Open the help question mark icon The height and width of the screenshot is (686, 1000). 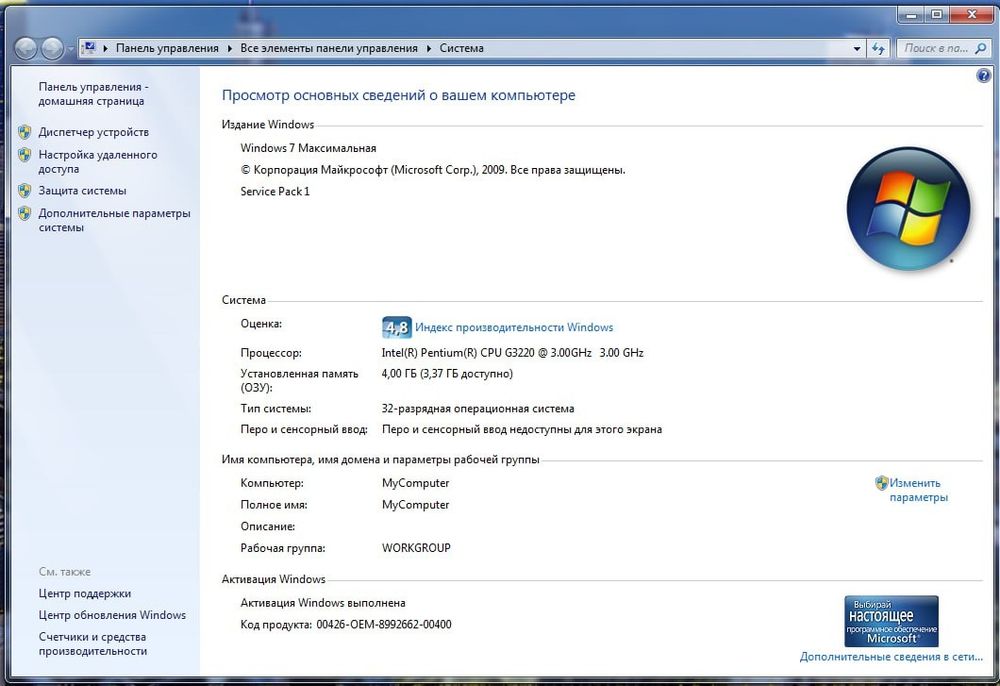point(983,76)
